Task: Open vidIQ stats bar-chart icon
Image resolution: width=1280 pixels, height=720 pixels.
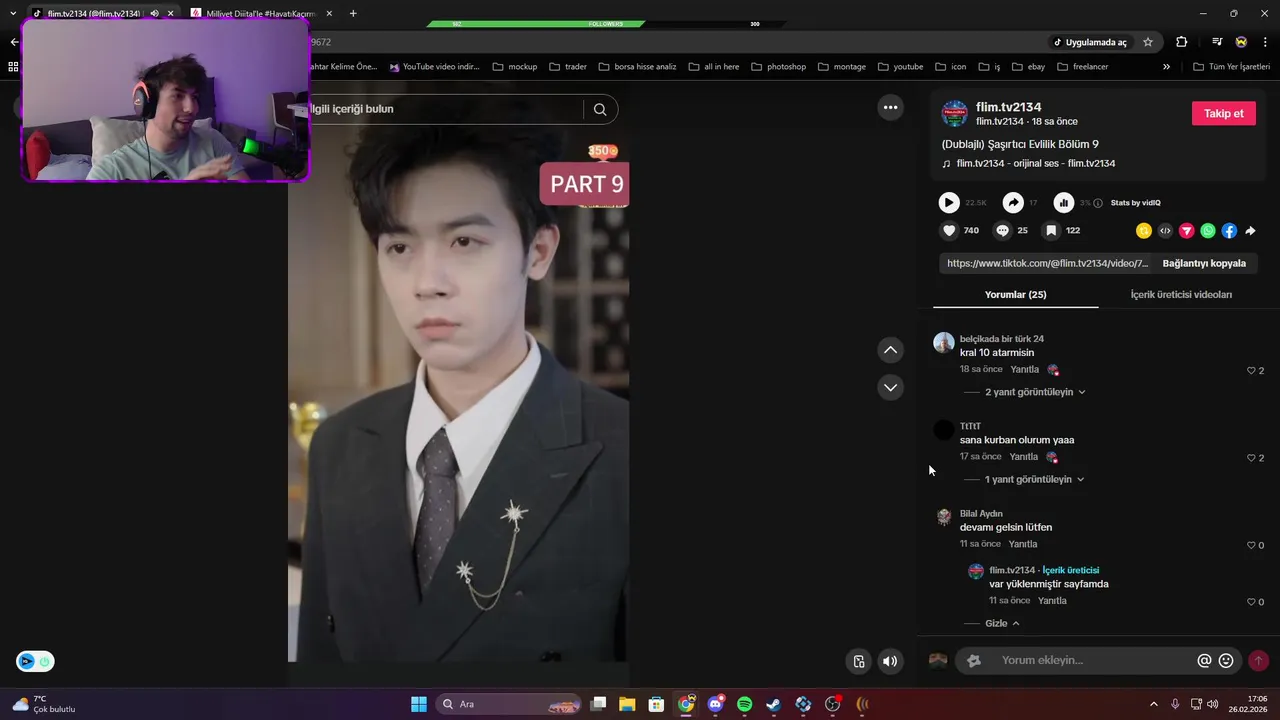Action: [x=1064, y=203]
